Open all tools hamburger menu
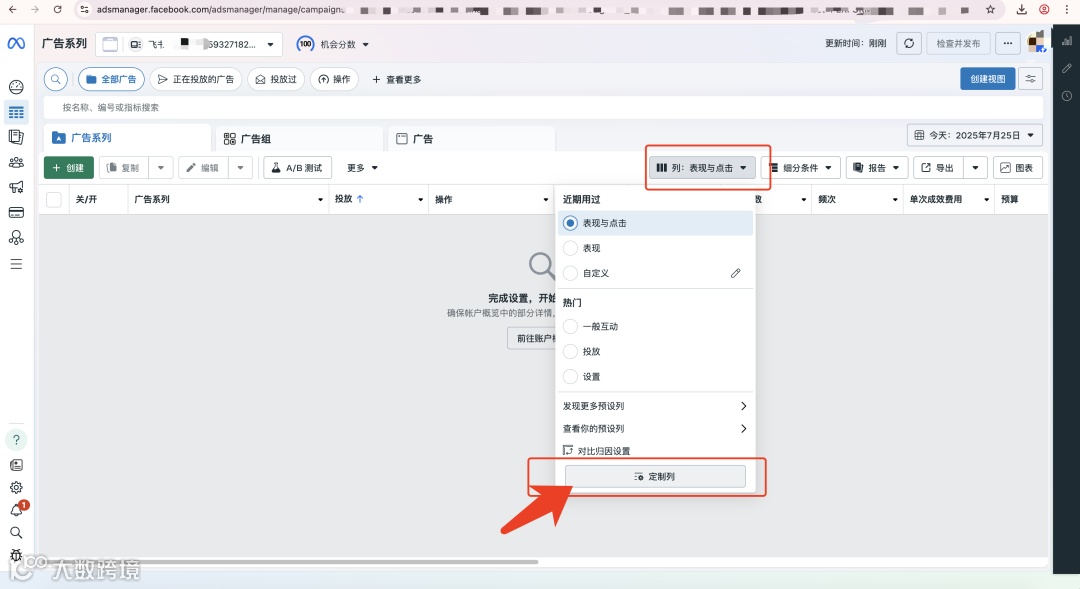1080x589 pixels. pos(16,264)
